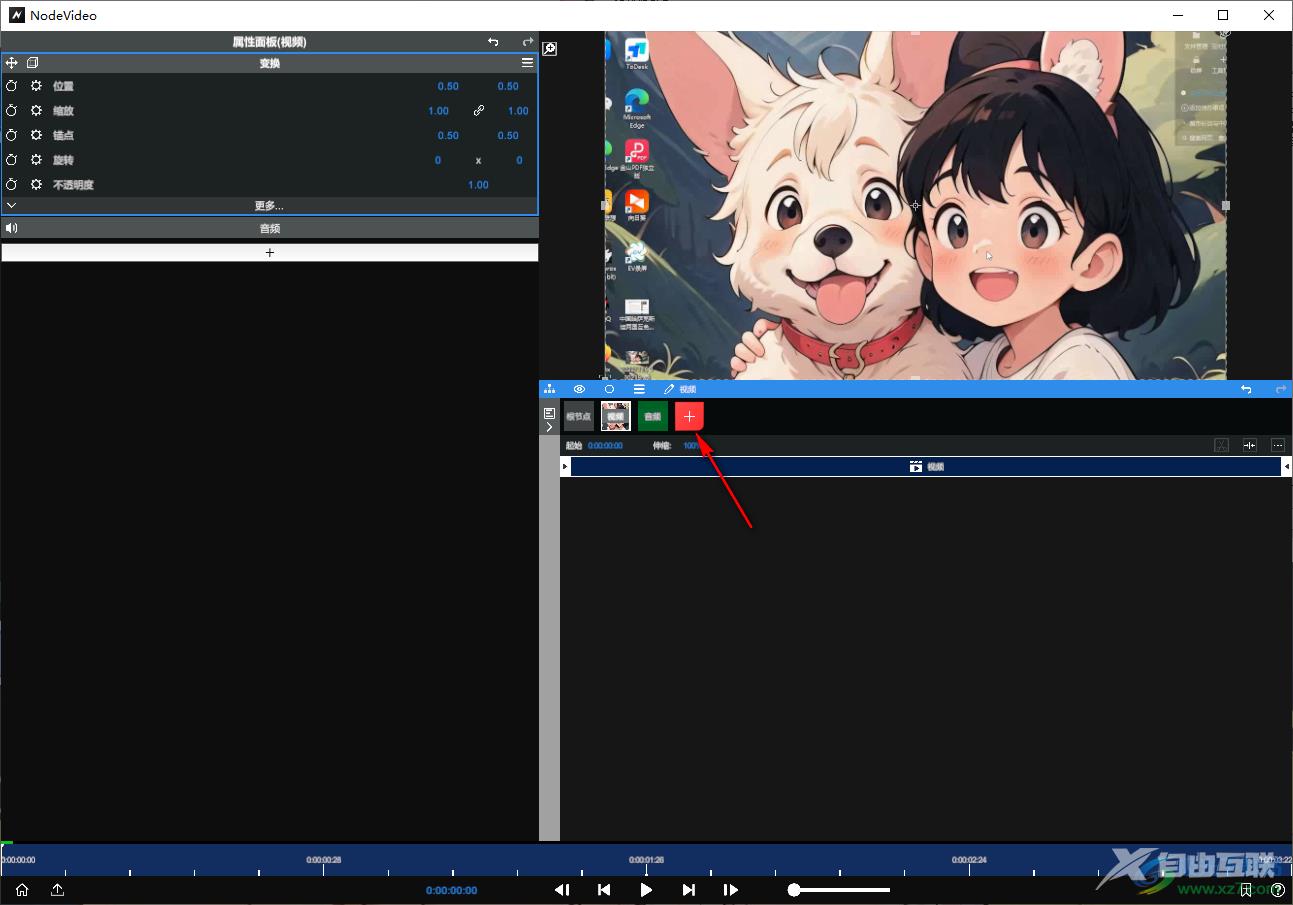
Task: Open gear settings for 缩放 property
Action: pos(36,111)
